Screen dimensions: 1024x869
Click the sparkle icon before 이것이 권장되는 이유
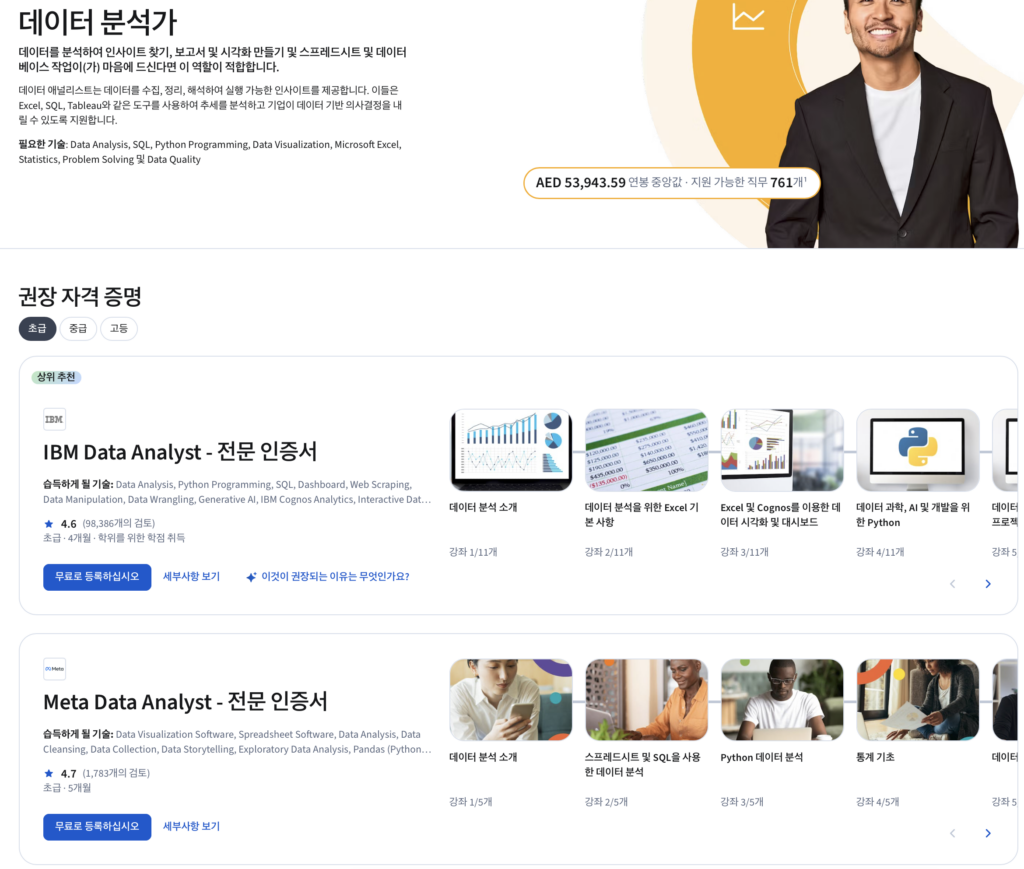pyautogui.click(x=251, y=577)
